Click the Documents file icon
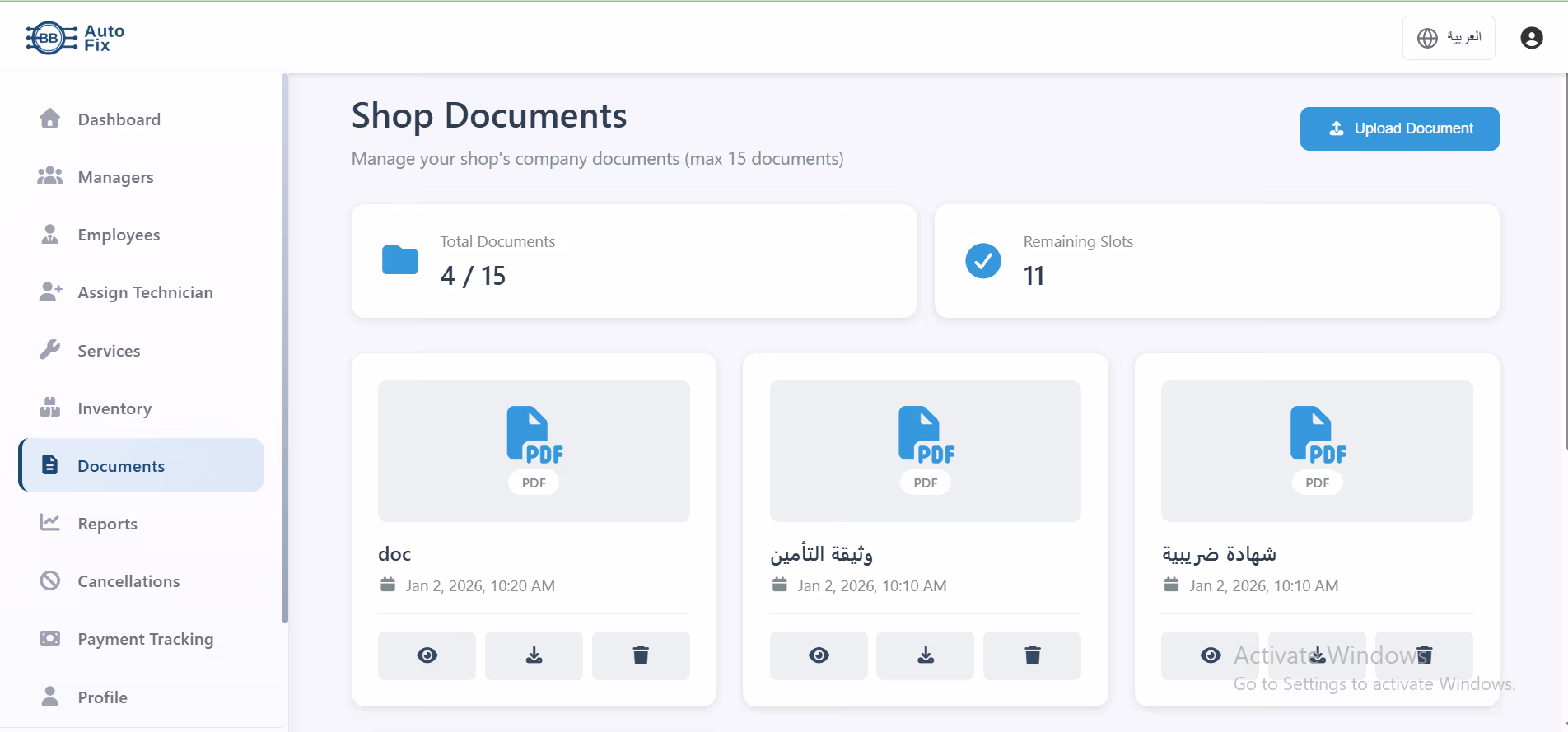The image size is (1568, 732). (x=50, y=465)
